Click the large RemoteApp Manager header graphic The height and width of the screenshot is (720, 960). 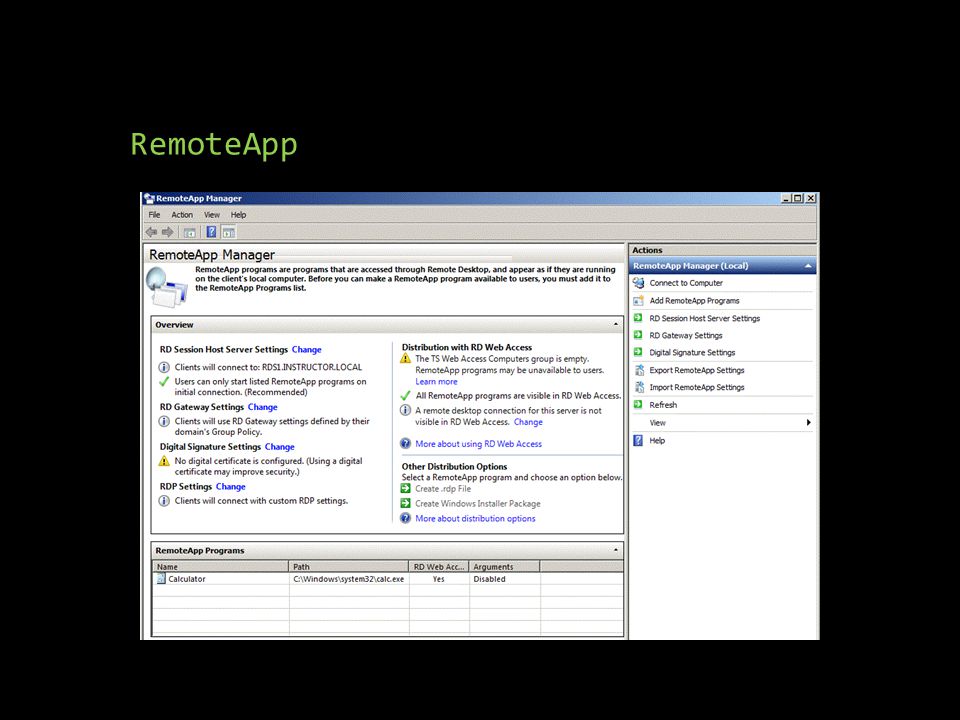(x=167, y=286)
